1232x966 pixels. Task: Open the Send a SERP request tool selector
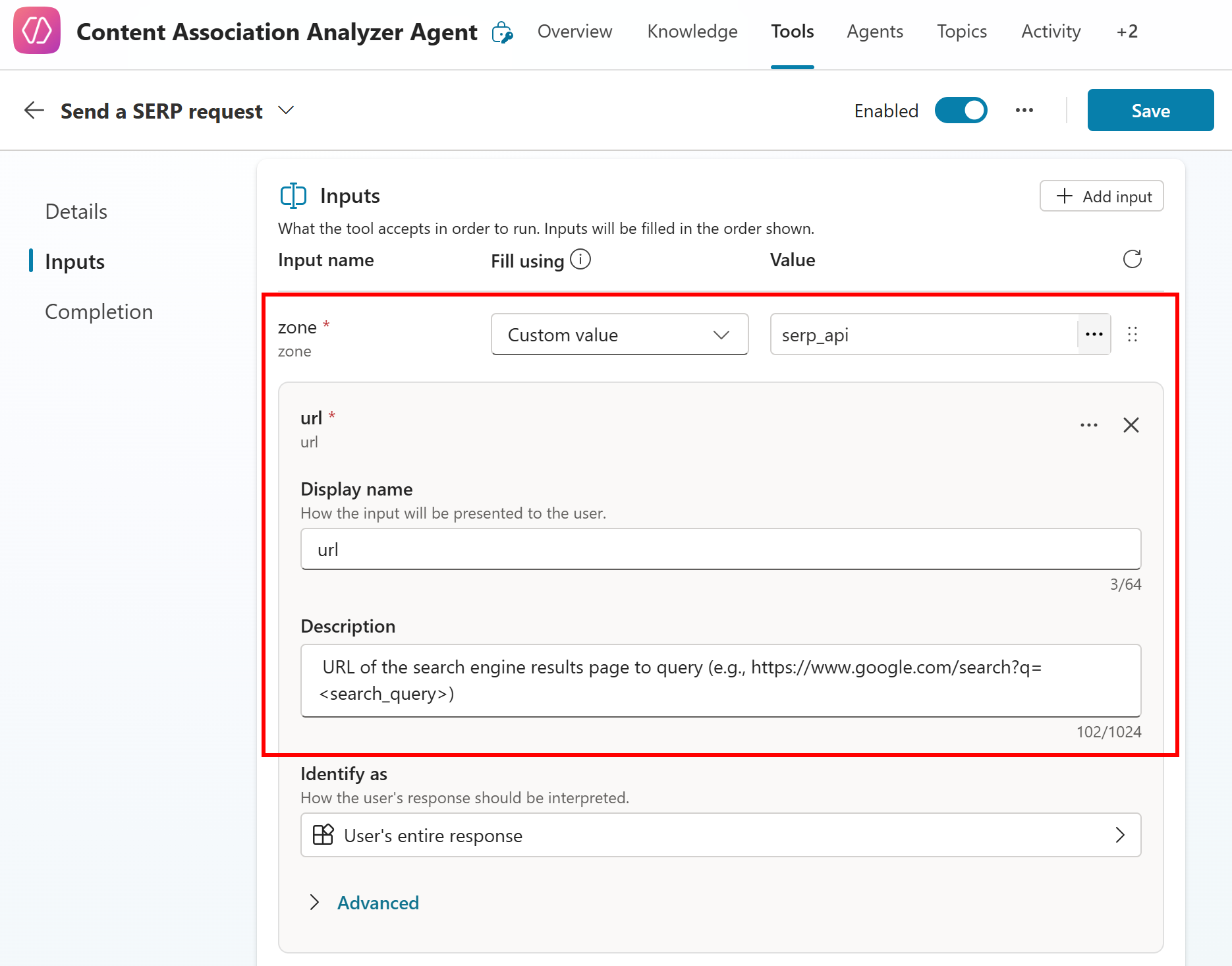[x=286, y=110]
